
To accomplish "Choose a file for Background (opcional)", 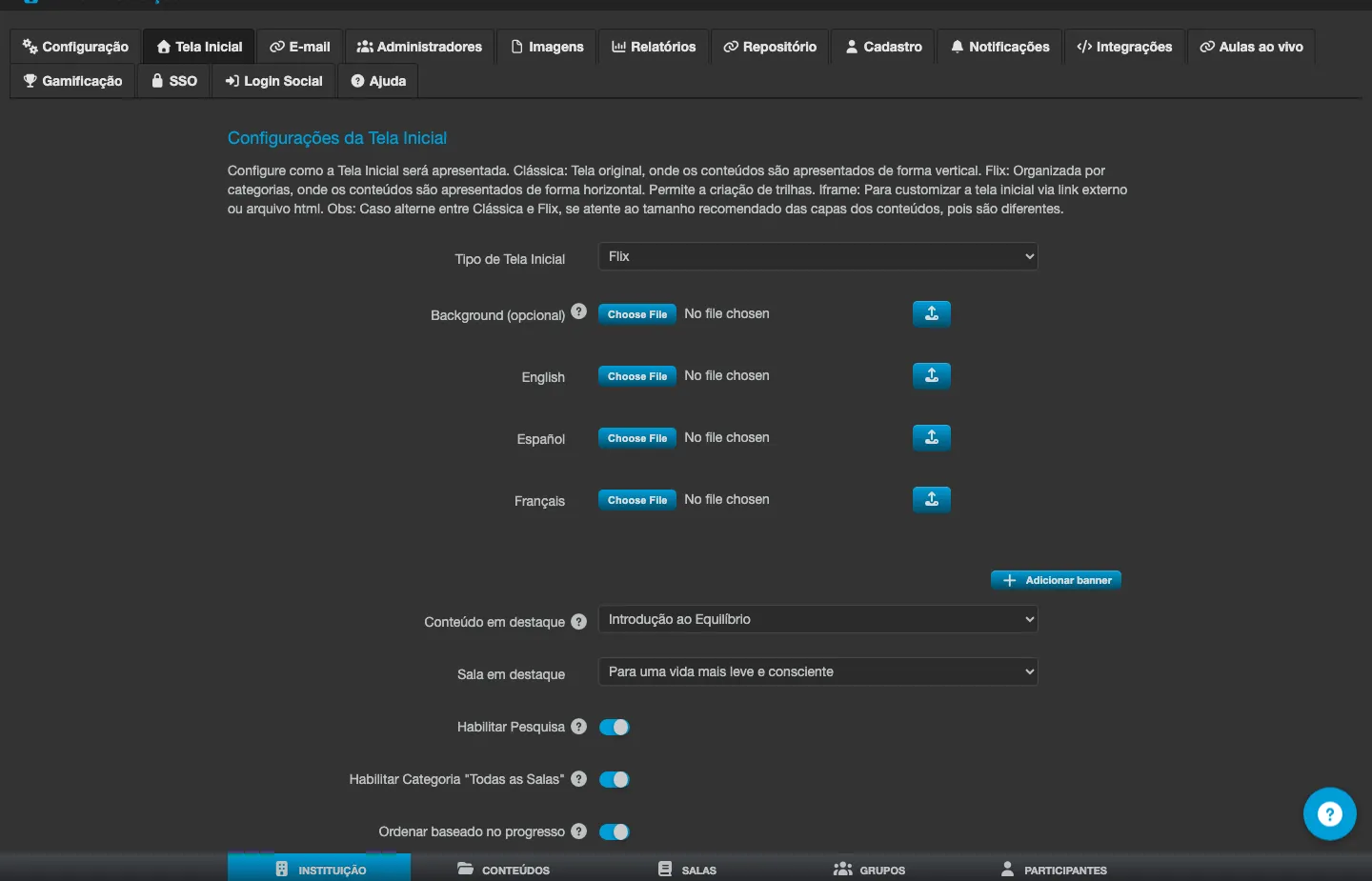I will [637, 314].
